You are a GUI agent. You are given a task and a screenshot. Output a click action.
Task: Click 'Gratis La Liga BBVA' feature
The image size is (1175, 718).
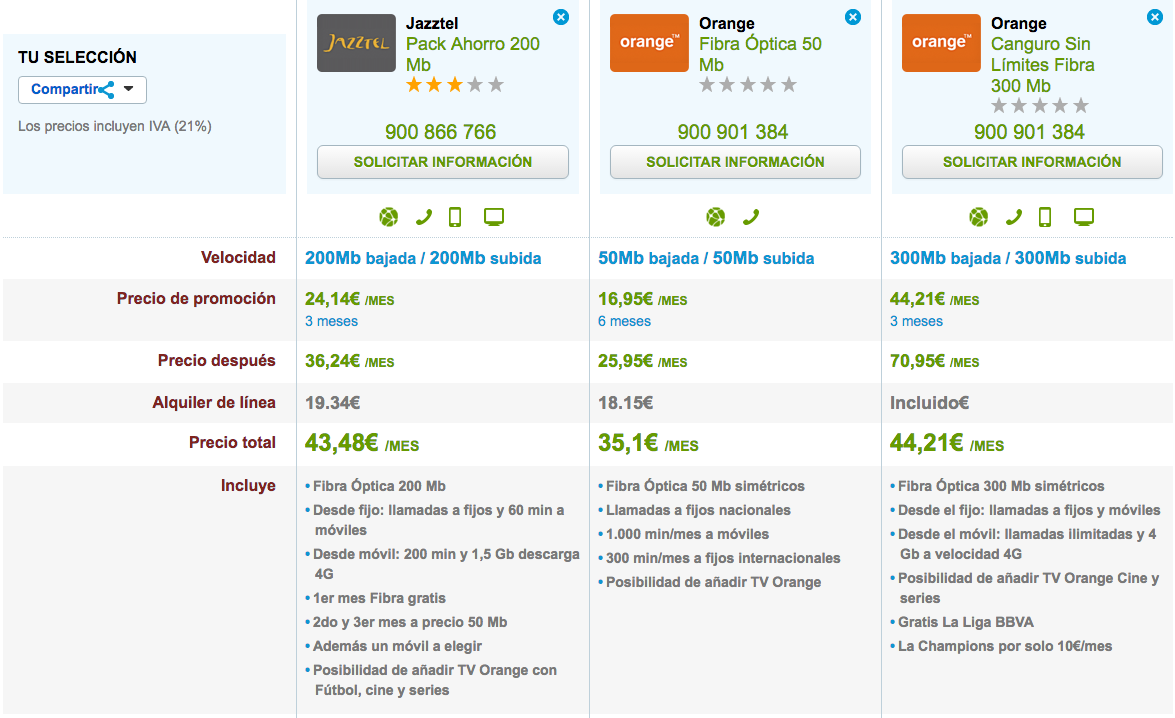tap(966, 622)
